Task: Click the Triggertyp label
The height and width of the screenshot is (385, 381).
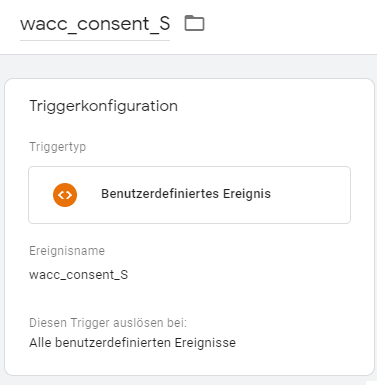Action: (57, 147)
